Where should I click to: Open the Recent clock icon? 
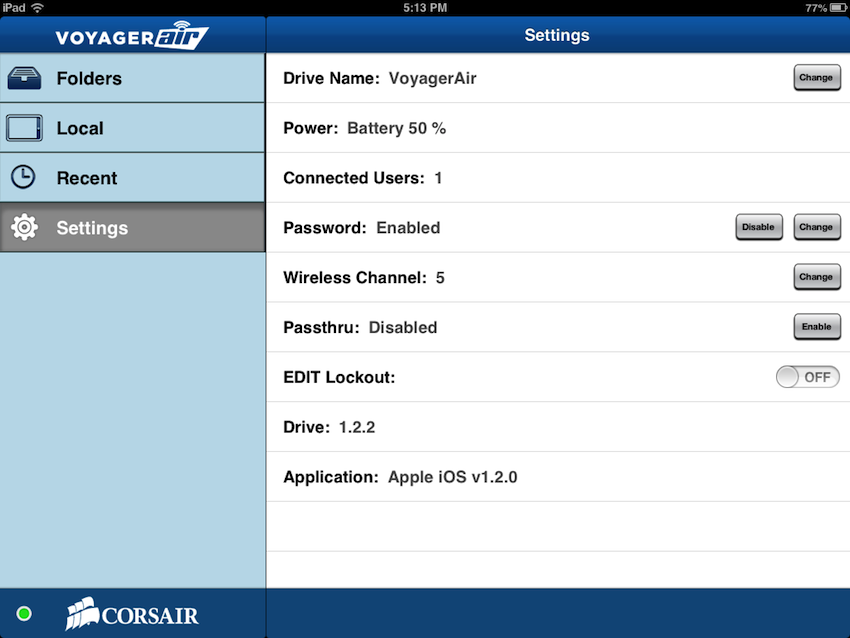pyautogui.click(x=23, y=177)
